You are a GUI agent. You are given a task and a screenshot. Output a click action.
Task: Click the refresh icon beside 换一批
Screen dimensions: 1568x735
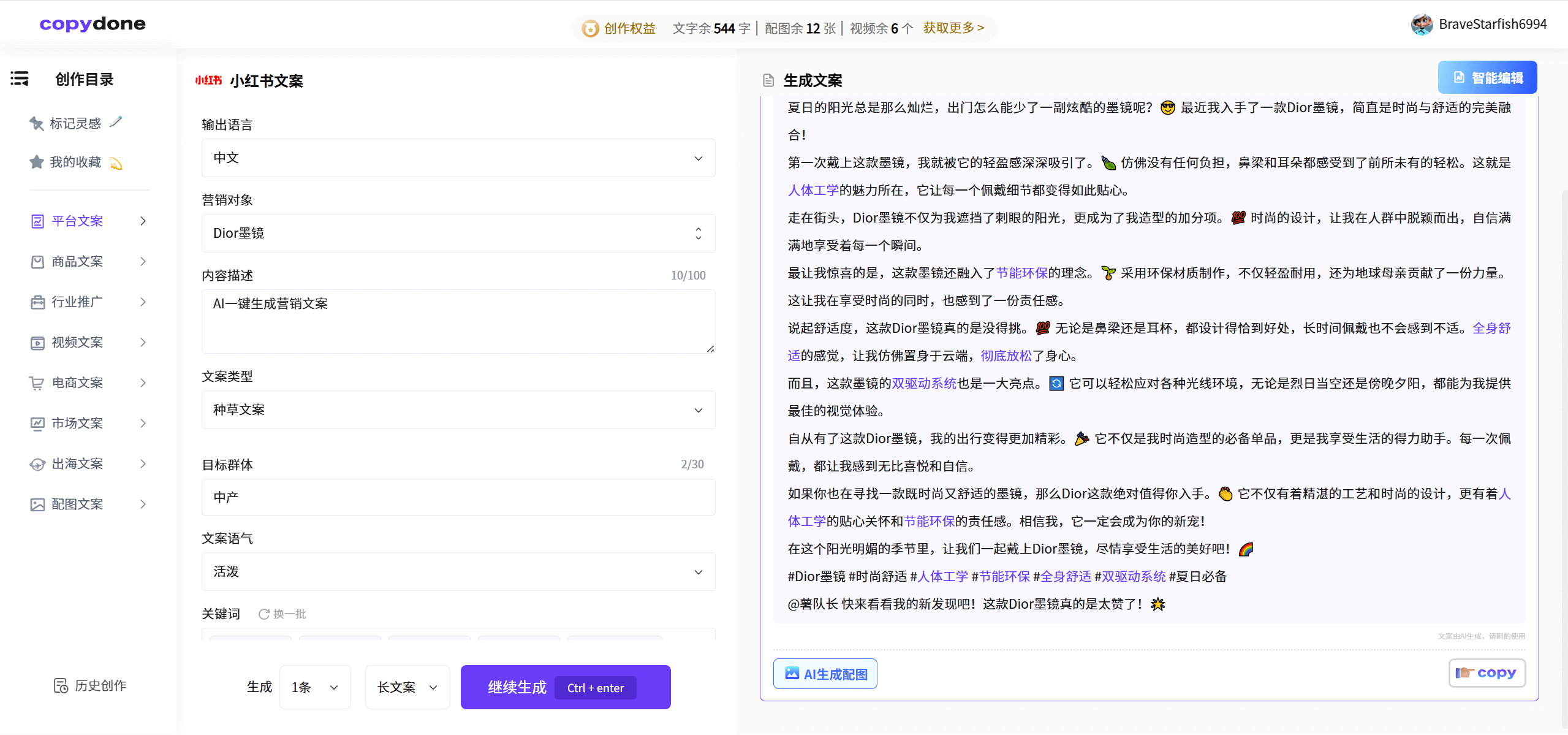(x=263, y=614)
